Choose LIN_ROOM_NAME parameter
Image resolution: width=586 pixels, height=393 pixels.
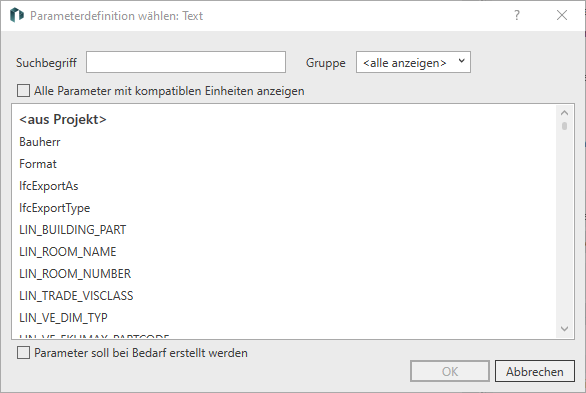(68, 252)
